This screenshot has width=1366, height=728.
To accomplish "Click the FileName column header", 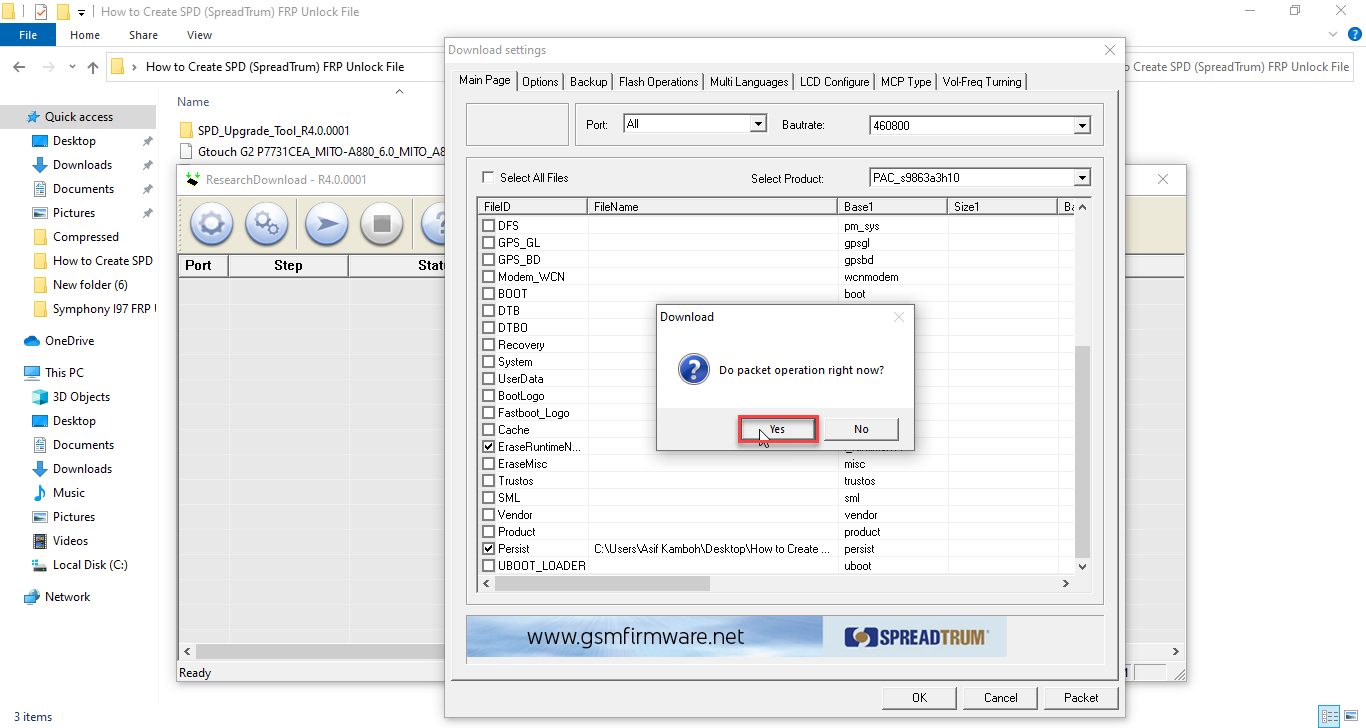I will pyautogui.click(x=712, y=206).
